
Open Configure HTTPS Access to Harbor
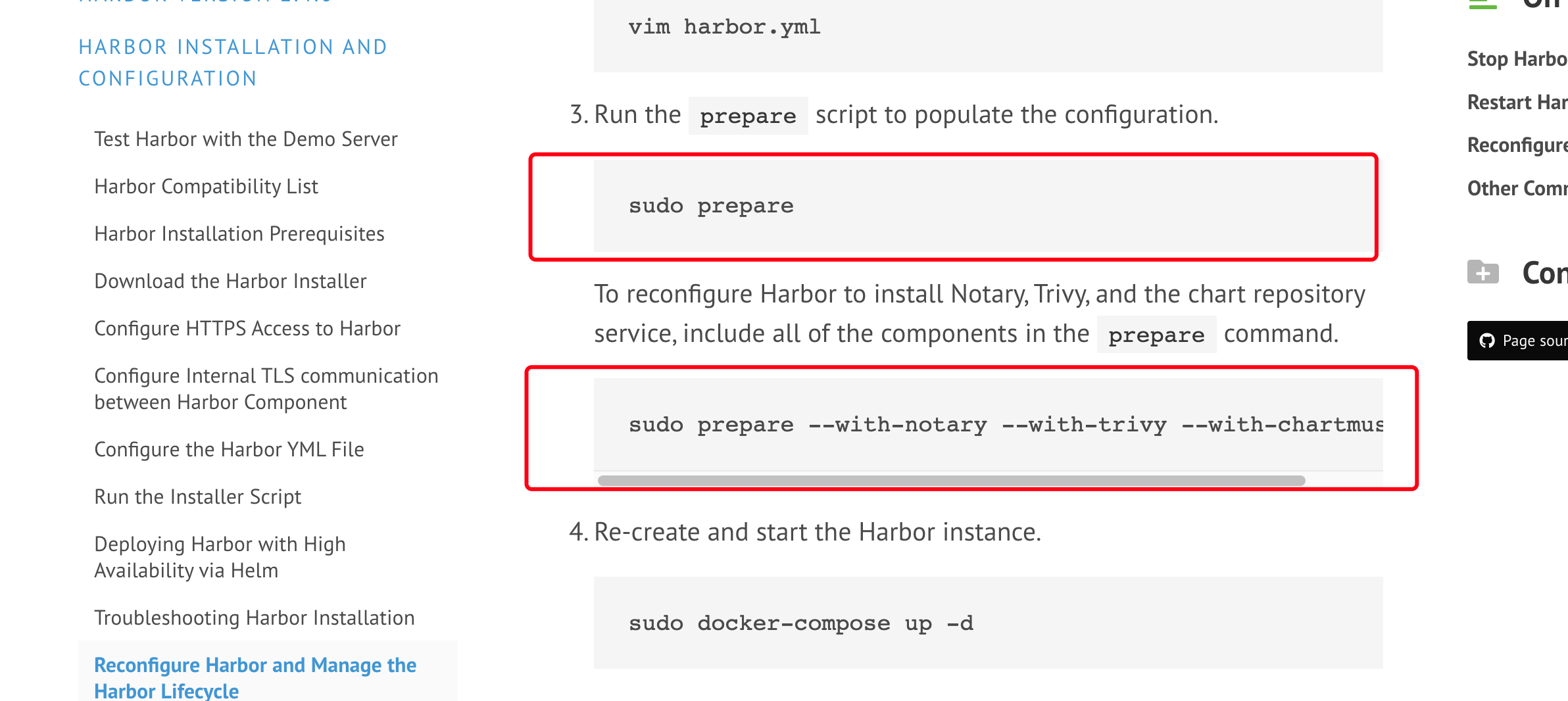coord(247,328)
